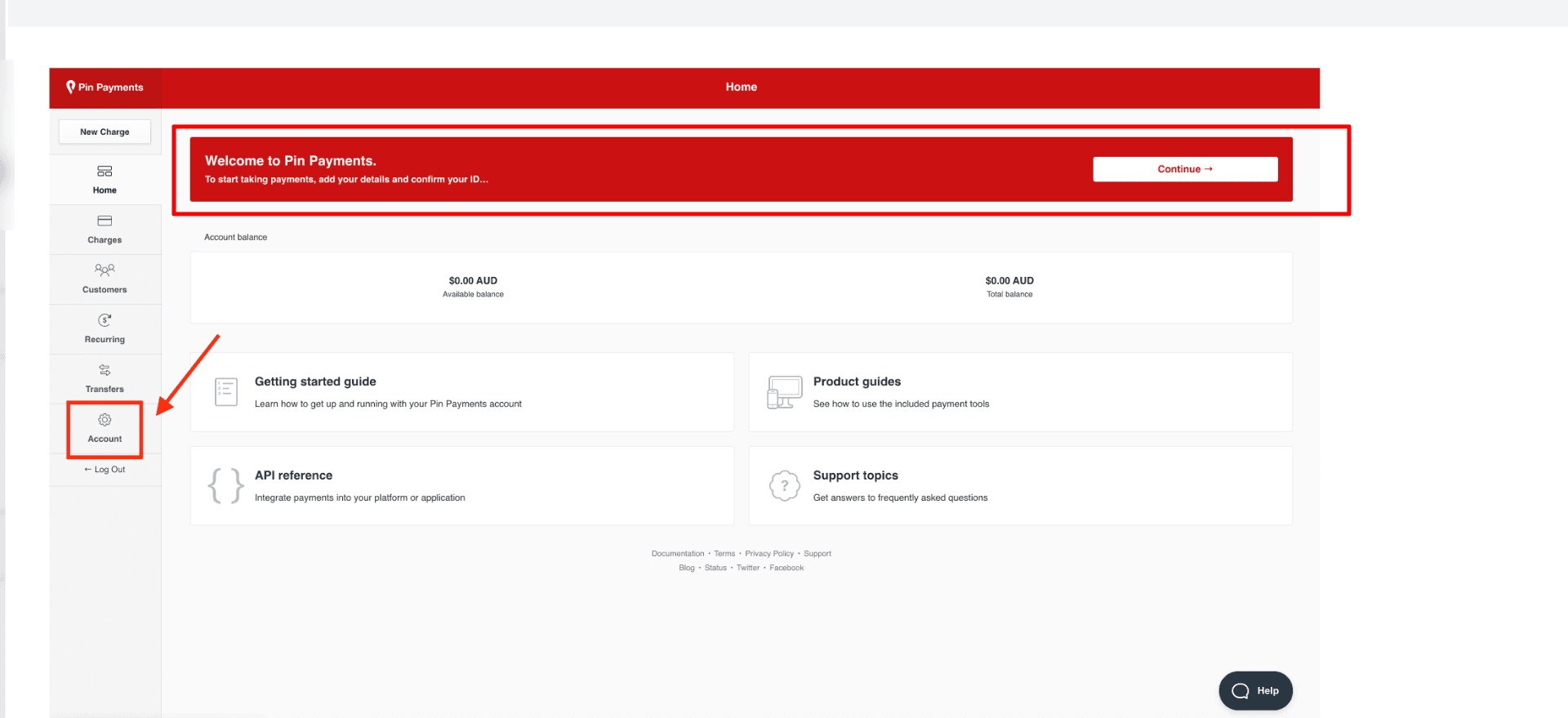The height and width of the screenshot is (718, 1568).
Task: Open the Status footer link
Action: [x=715, y=569]
